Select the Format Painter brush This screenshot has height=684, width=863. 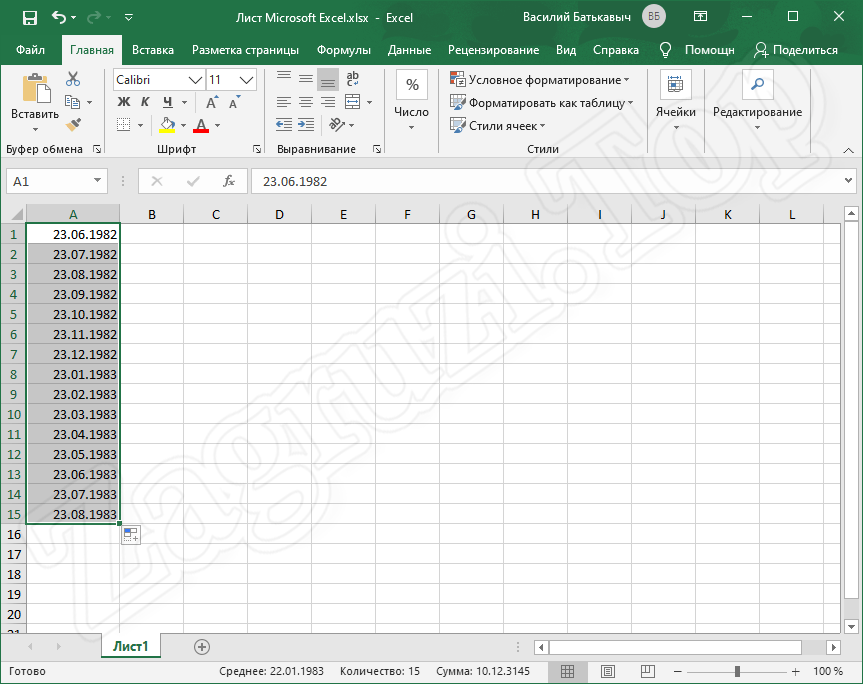73,124
